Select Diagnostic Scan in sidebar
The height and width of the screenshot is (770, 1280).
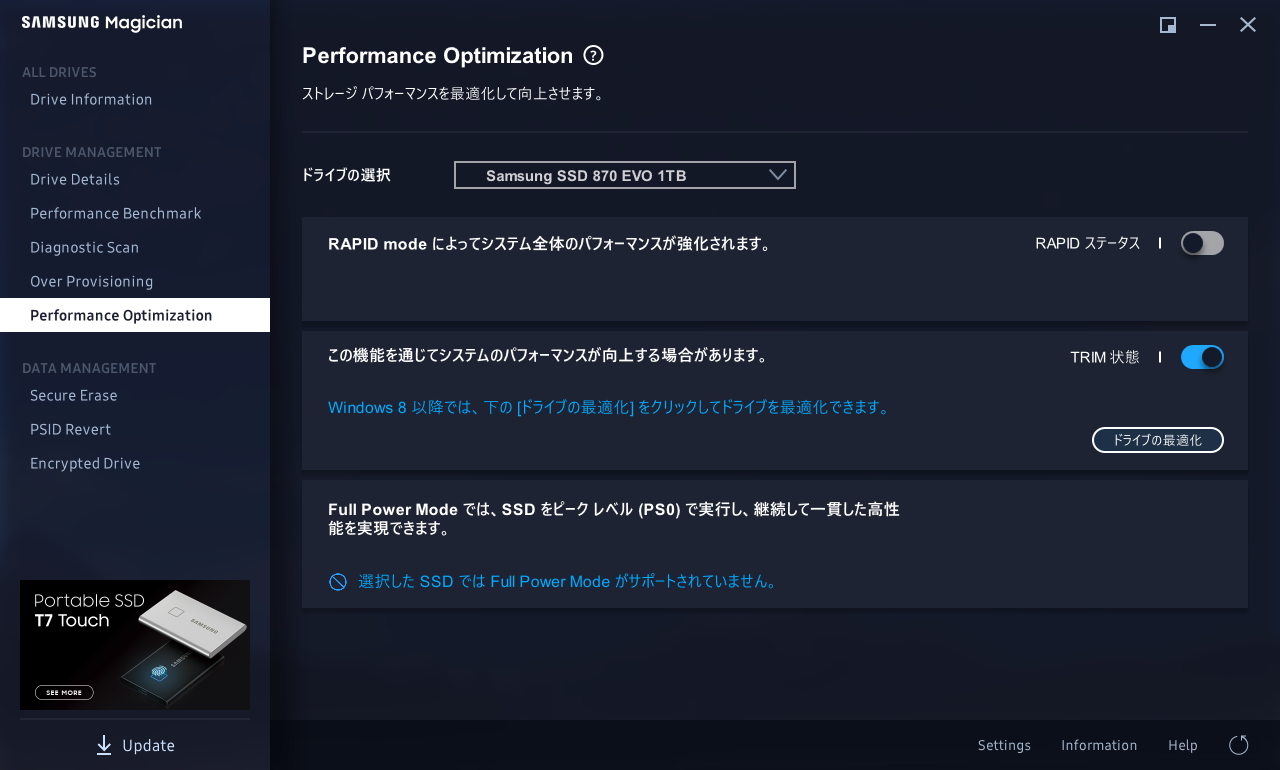click(x=85, y=247)
